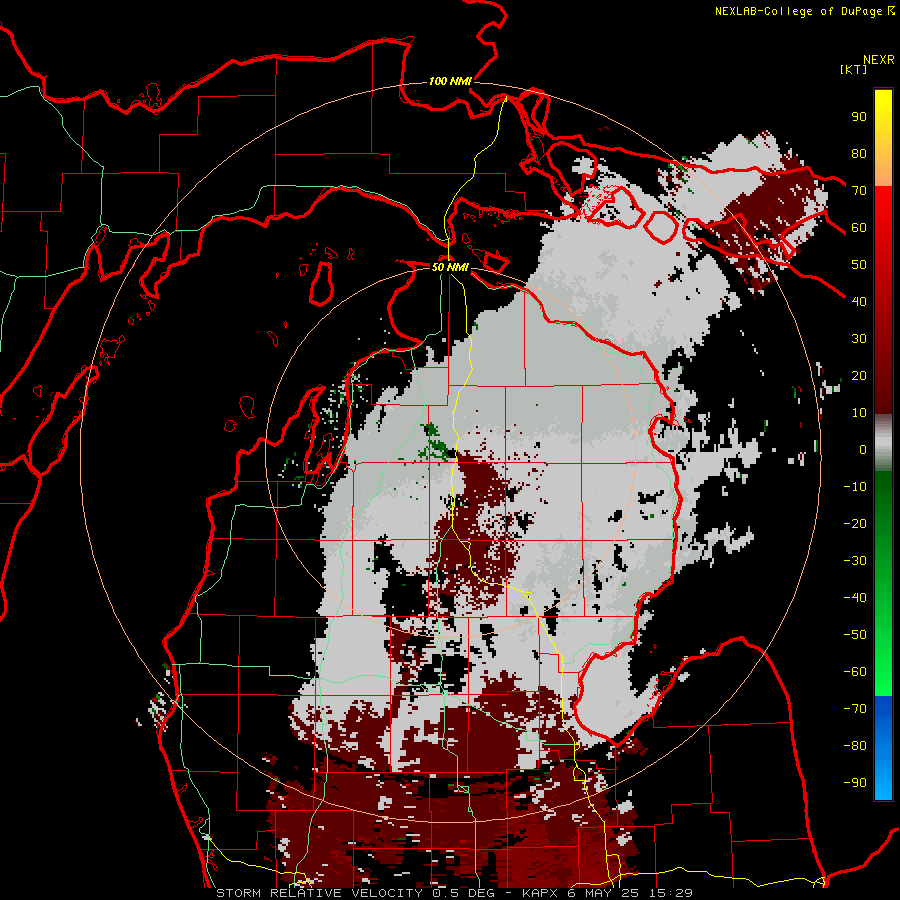900x900 pixels.
Task: Click the 50 NMI range ring label
Action: click(x=450, y=267)
